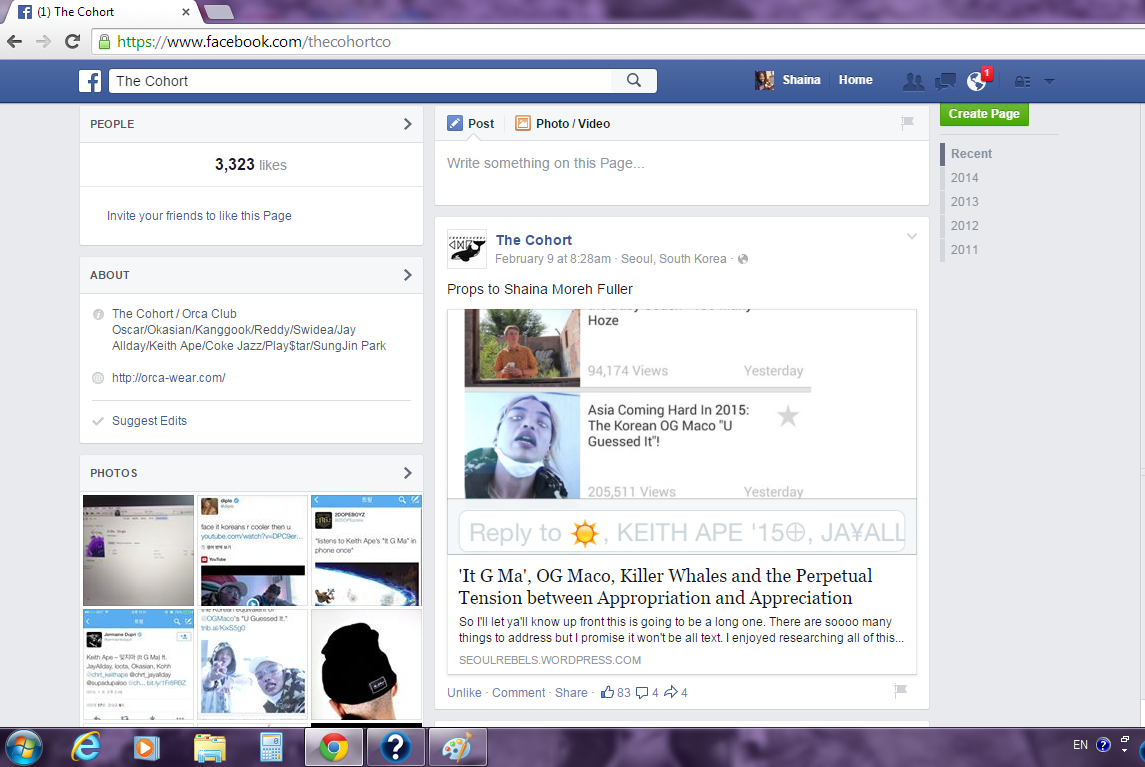Expand the About section chevron
The height and width of the screenshot is (767, 1145).
(x=407, y=275)
